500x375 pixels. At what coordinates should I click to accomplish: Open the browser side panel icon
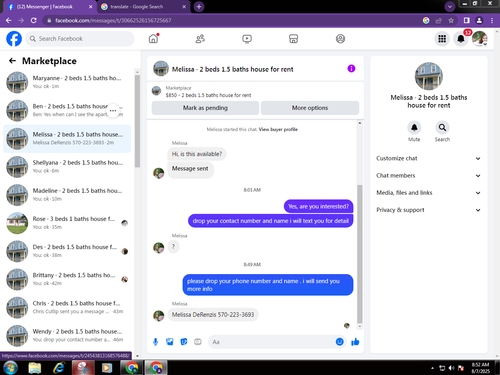pyautogui.click(x=467, y=20)
